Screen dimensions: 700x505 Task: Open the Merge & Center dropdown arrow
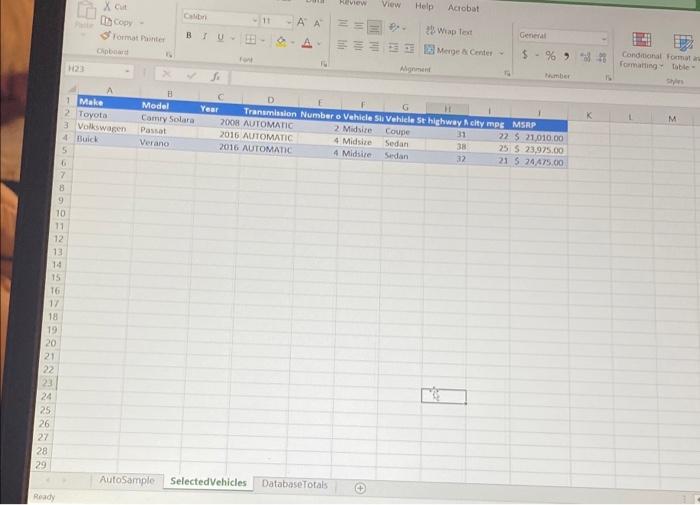(501, 53)
